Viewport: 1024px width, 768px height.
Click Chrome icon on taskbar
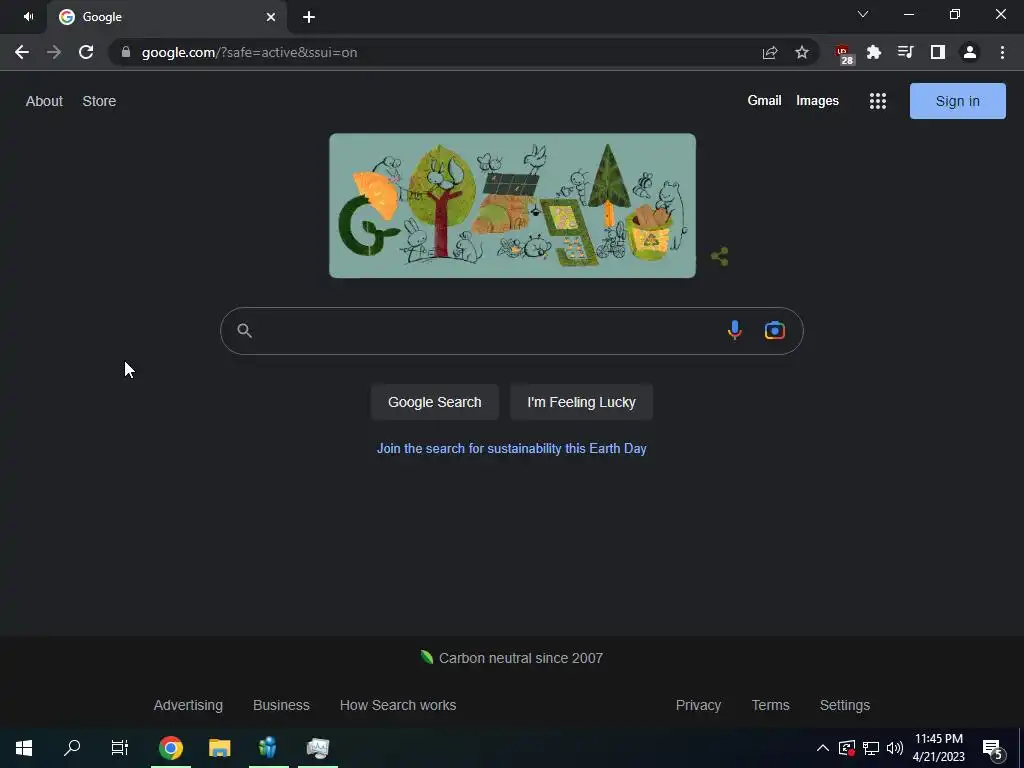coord(170,748)
